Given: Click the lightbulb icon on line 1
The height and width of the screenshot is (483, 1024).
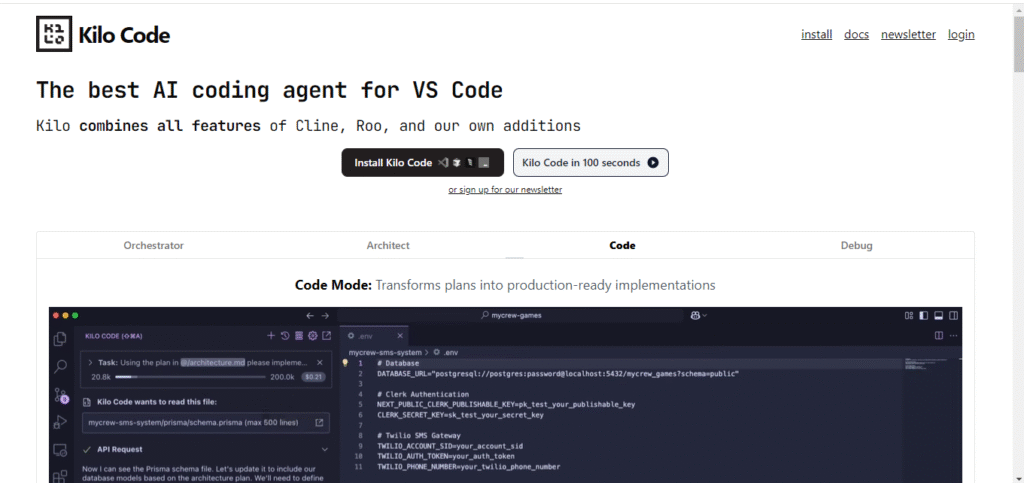Looking at the screenshot, I should 346,363.
